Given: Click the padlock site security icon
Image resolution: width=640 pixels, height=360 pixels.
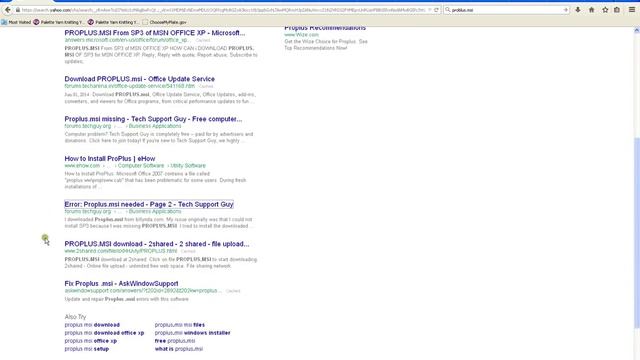Looking at the screenshot, I should (18, 10).
